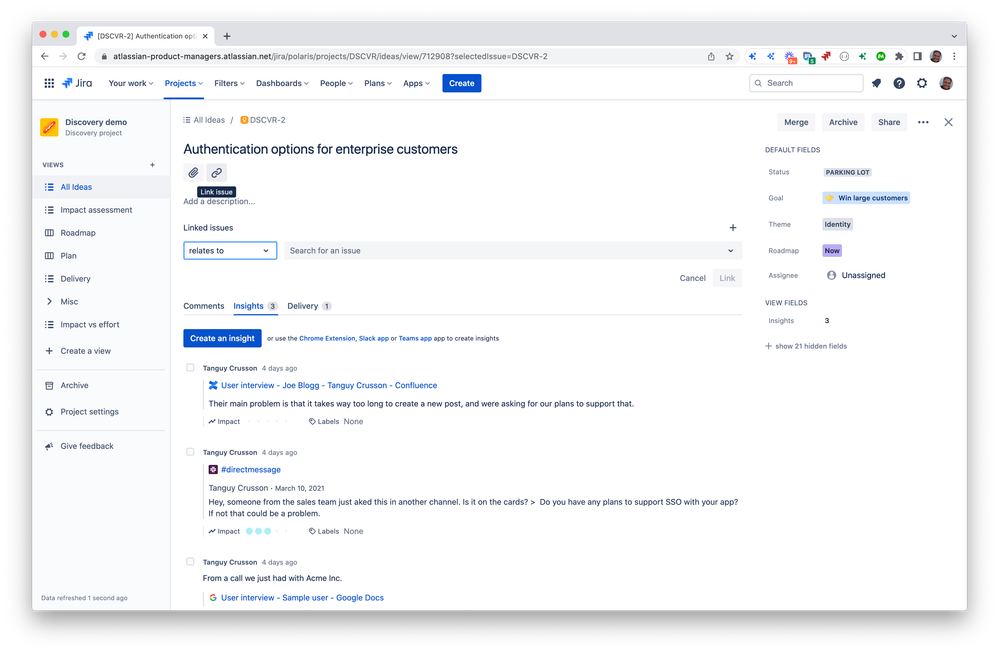
Task: Open the Archive view in sidebar
Action: coord(75,385)
